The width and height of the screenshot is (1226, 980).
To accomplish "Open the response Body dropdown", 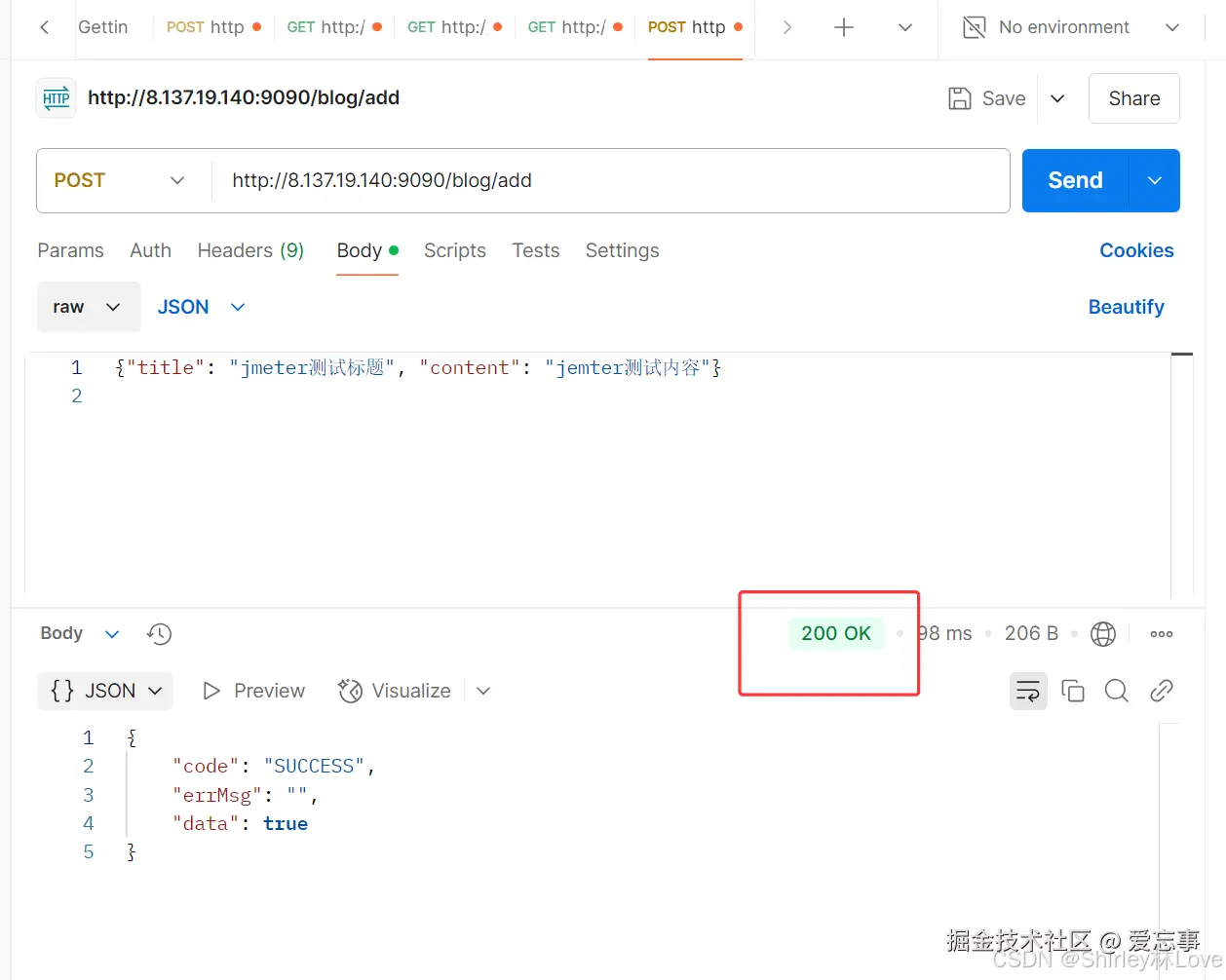I will (80, 633).
